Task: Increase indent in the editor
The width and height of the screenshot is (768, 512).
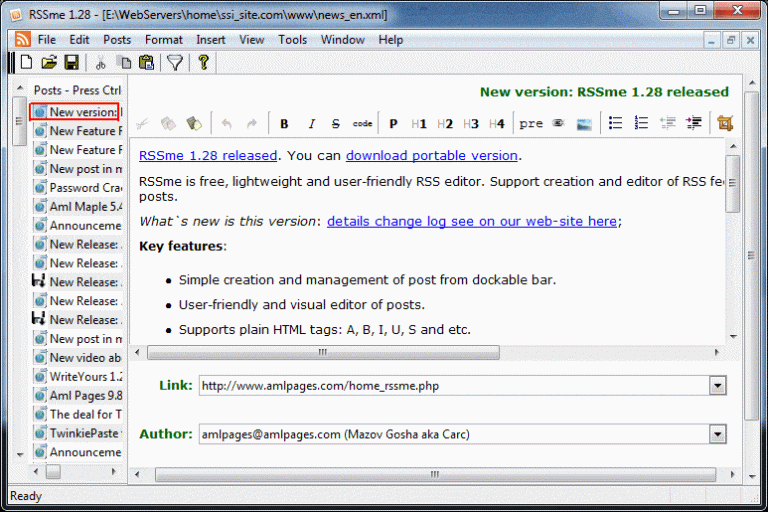Action: [694, 123]
